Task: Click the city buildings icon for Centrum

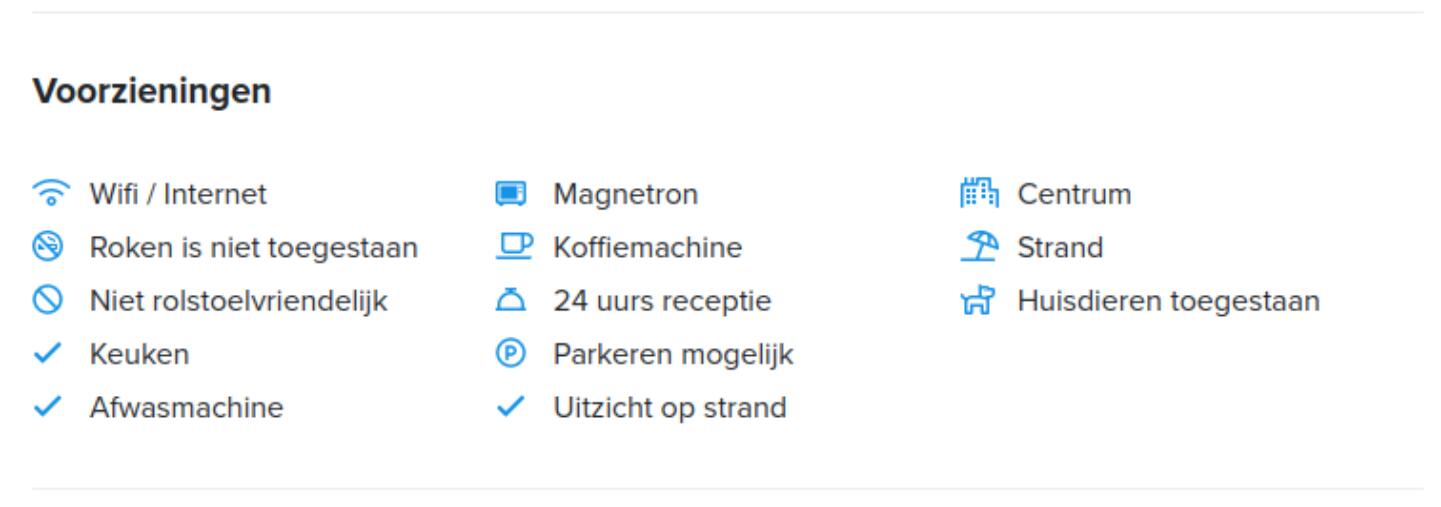Action: pos(973,194)
